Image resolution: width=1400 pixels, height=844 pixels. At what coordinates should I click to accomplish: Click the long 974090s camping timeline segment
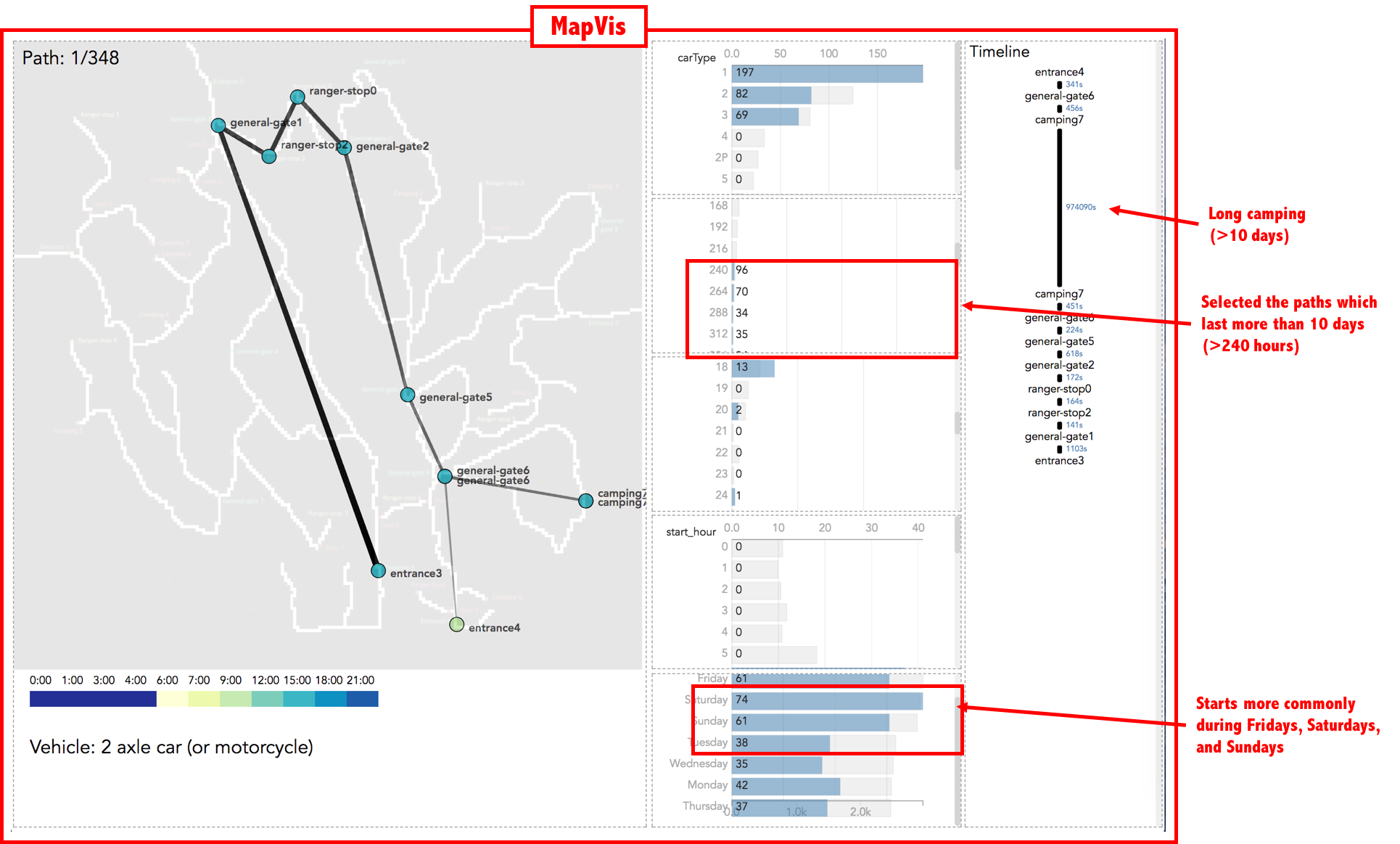pos(1059,208)
